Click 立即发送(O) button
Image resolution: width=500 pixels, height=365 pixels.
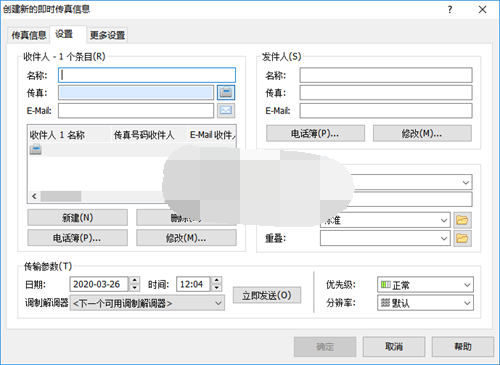[267, 295]
